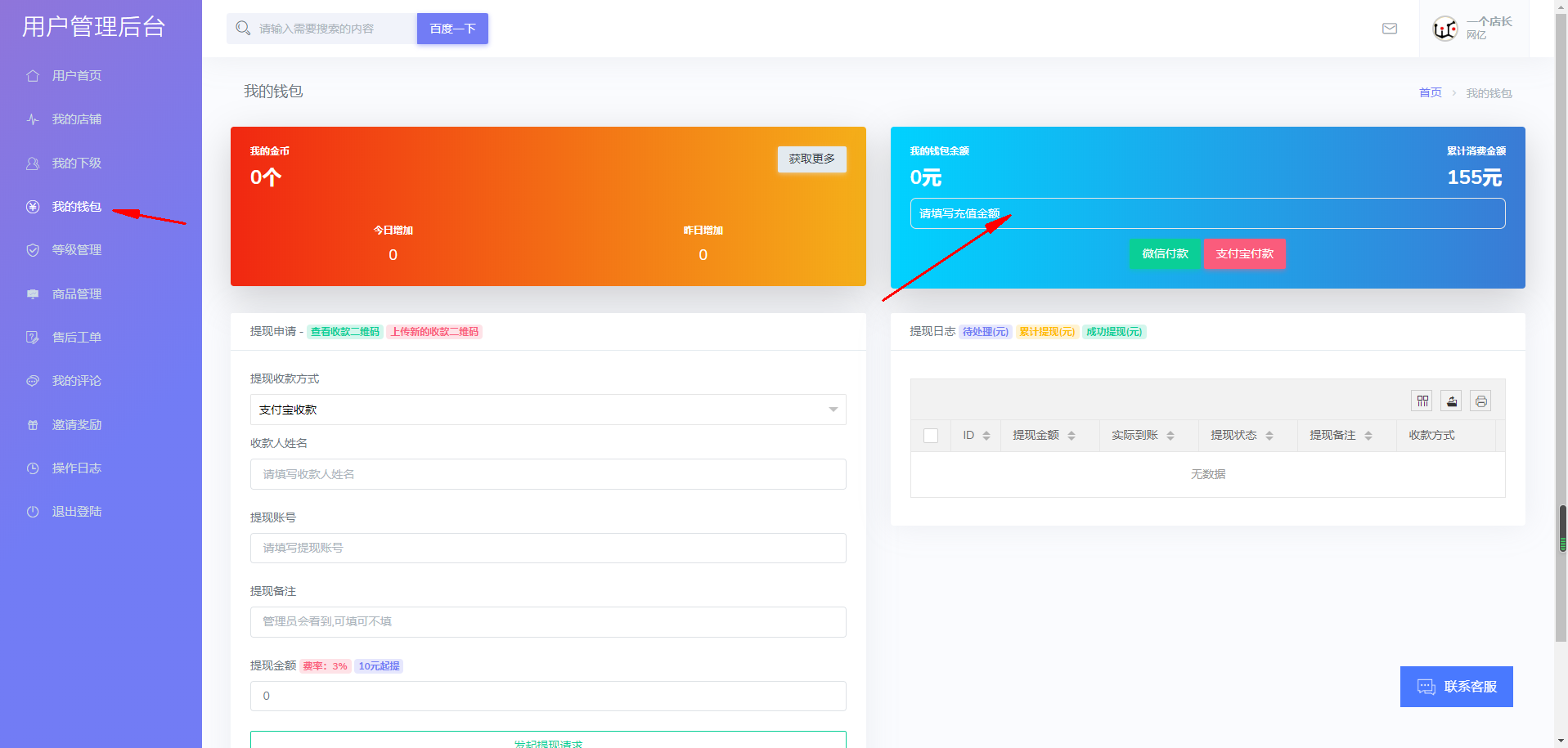Open the 提现收款方式 dropdown
Viewport: 1568px width, 748px height.
tap(548, 410)
